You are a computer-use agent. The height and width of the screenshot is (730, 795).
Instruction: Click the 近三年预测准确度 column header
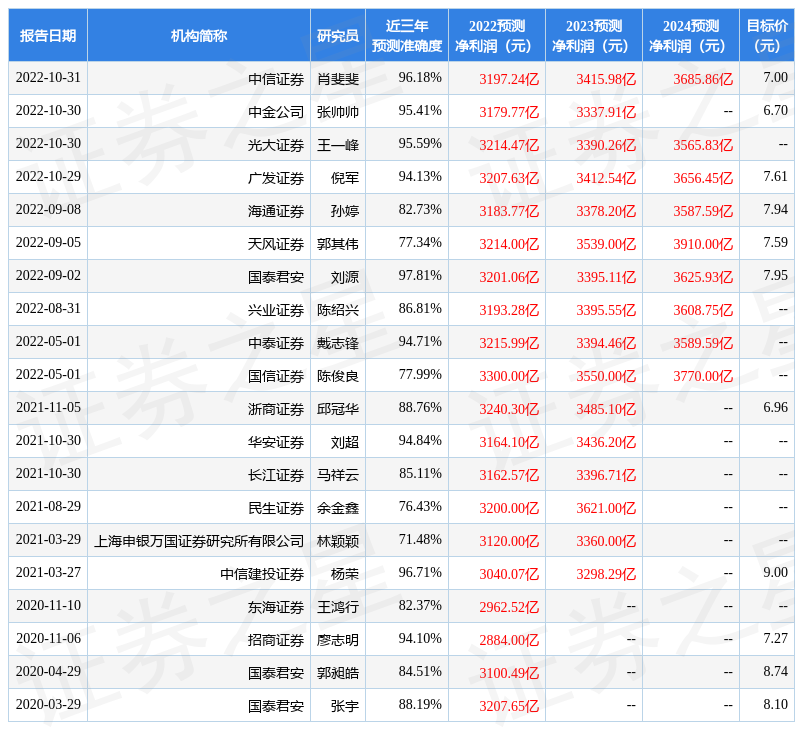point(407,35)
